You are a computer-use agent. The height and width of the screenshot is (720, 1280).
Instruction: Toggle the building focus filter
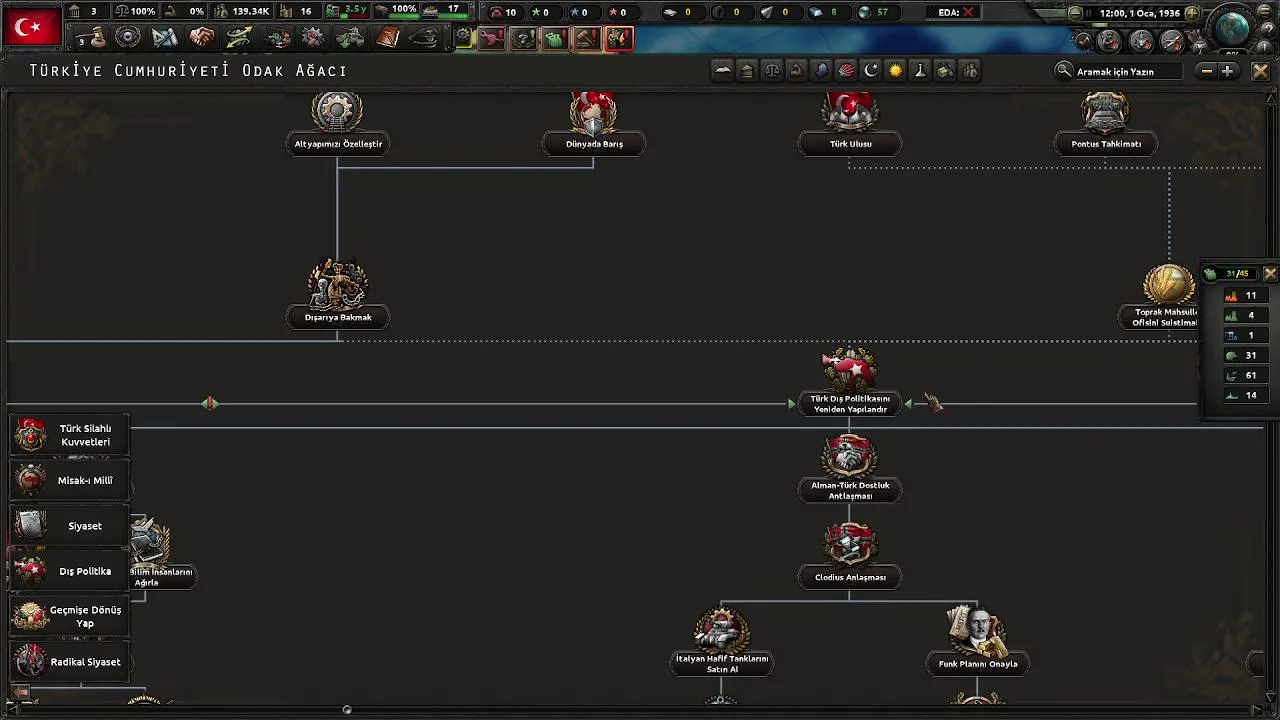pyautogui.click(x=747, y=70)
